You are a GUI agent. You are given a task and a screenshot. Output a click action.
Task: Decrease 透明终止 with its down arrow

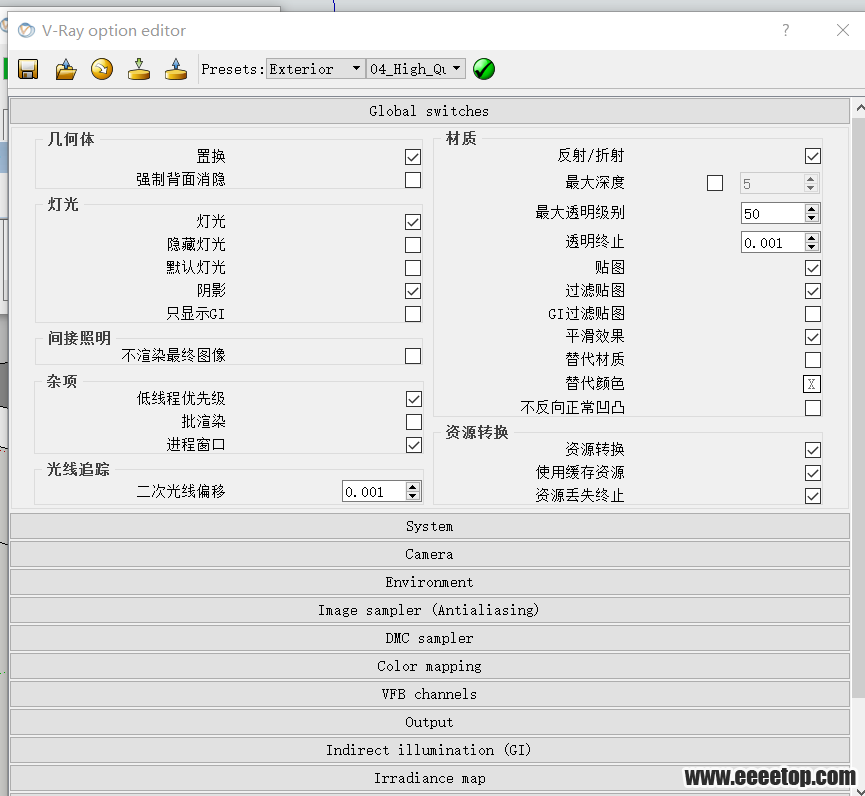tap(811, 247)
